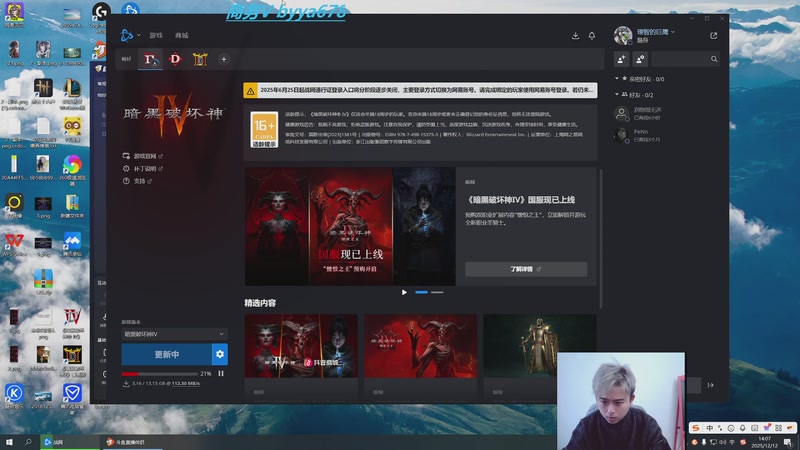Select friend PeNn in the list
This screenshot has width=800, height=450.
point(666,135)
